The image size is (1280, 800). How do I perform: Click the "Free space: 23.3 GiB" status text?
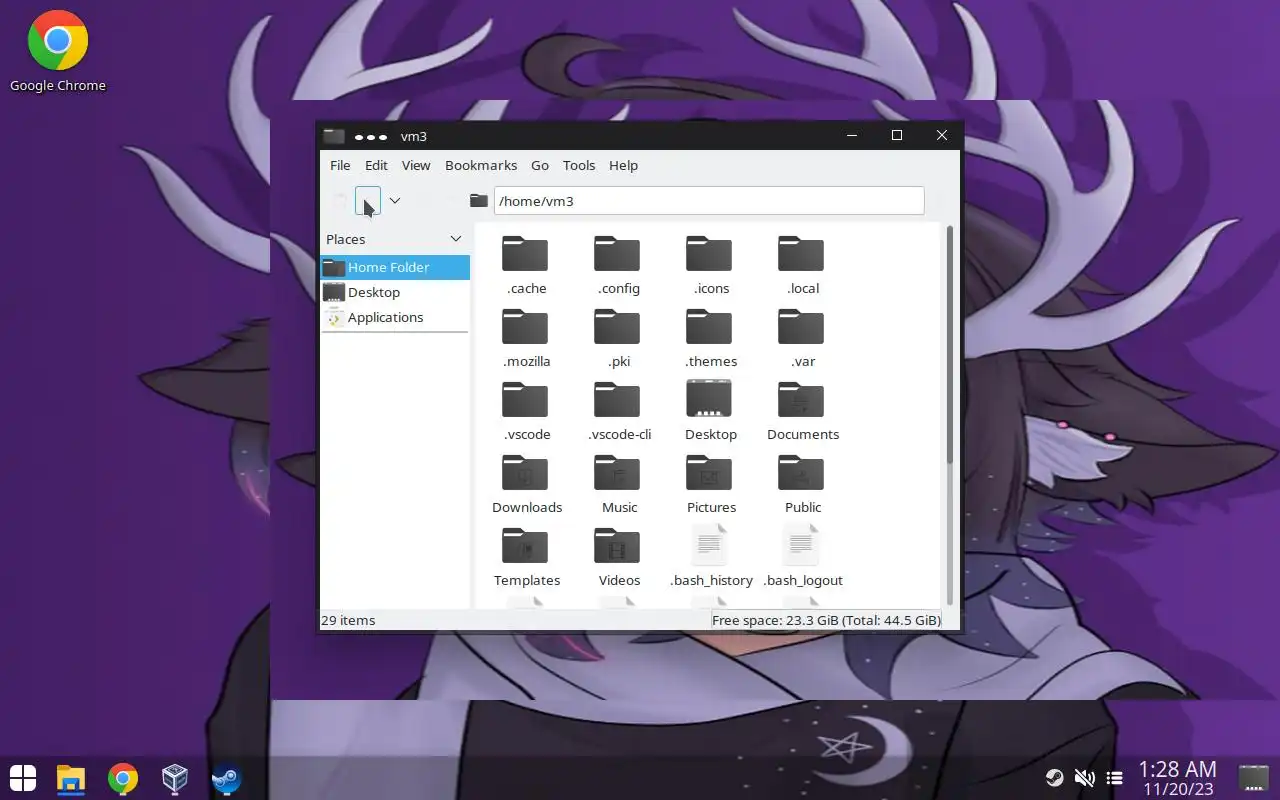point(826,620)
